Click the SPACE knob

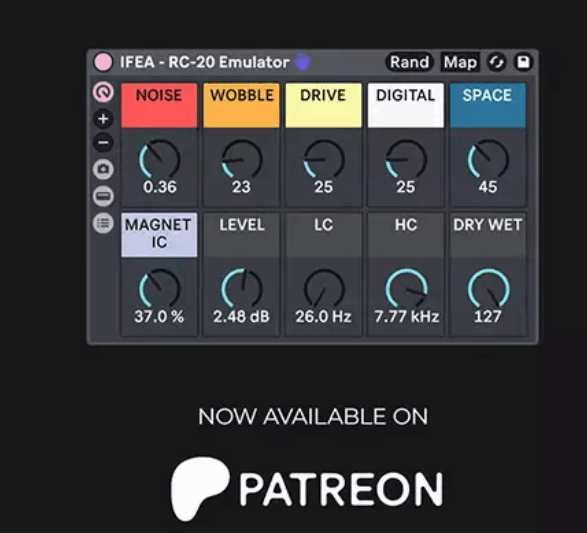[x=488, y=159]
